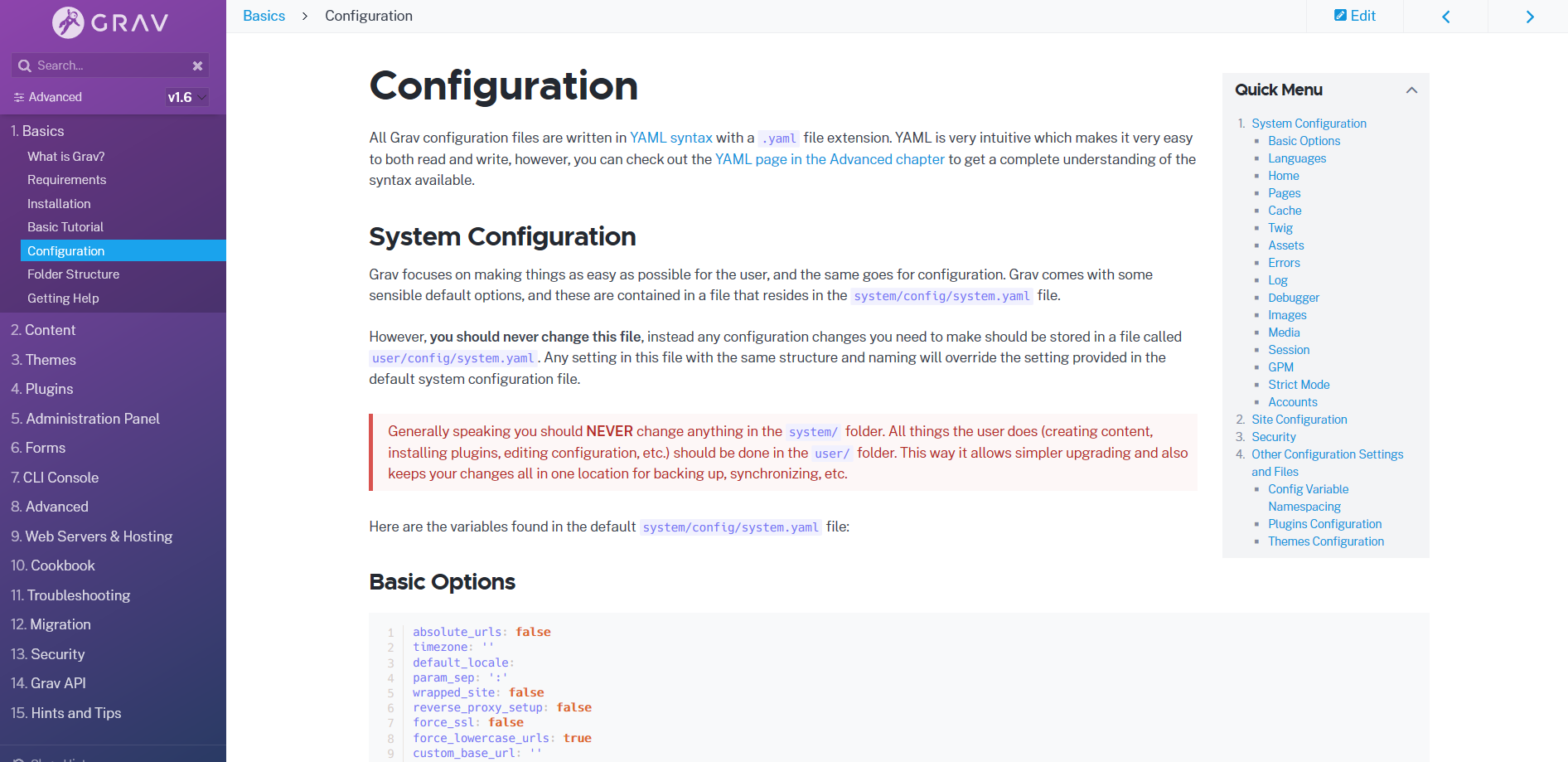Clear the search field with the X icon
Viewport: 1568px width, 762px height.
coord(197,66)
